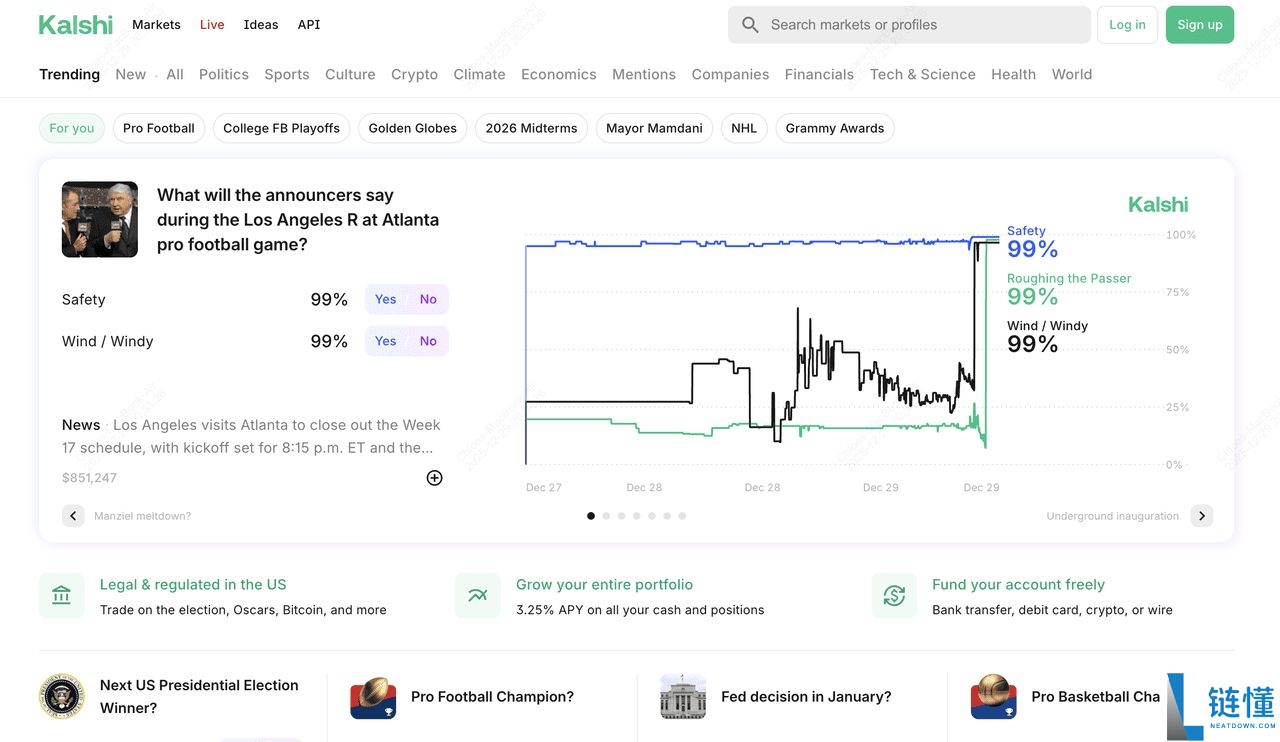Screen dimensions: 1280x742
Task: Click the $851,247 volume figure
Action: [x=90, y=478]
